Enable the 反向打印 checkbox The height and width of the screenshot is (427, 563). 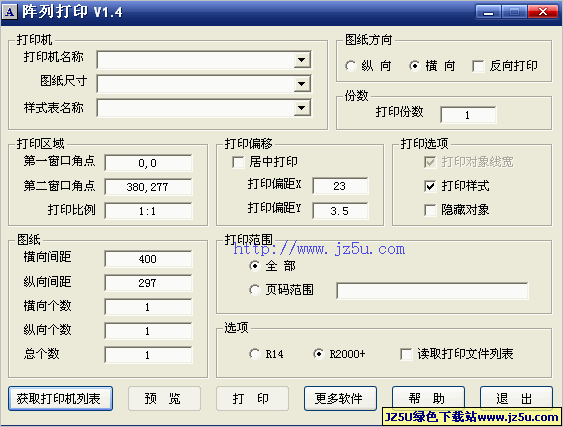[478, 66]
